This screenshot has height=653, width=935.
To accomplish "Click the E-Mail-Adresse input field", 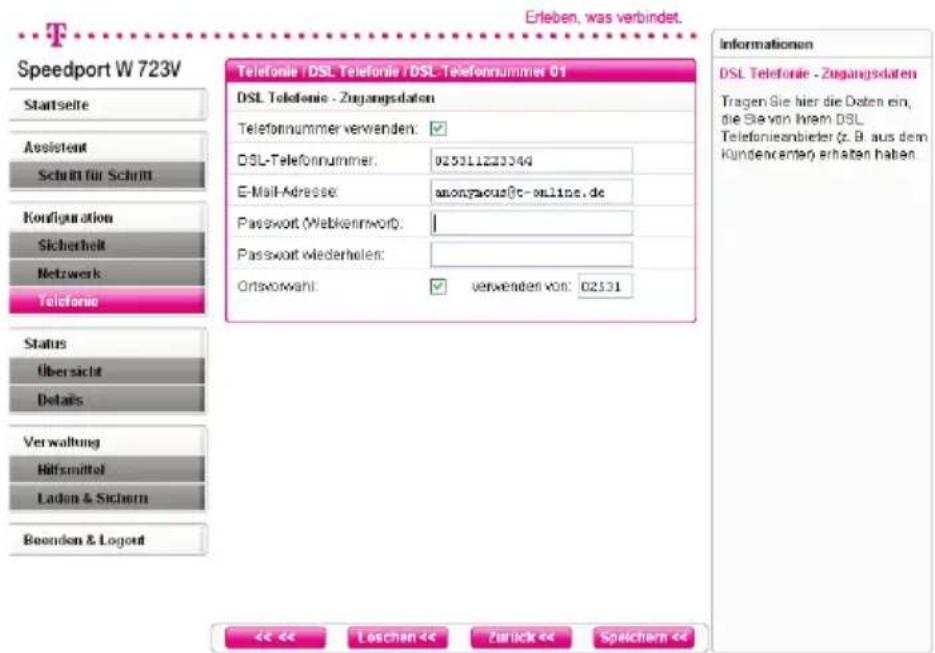I will coord(531,192).
